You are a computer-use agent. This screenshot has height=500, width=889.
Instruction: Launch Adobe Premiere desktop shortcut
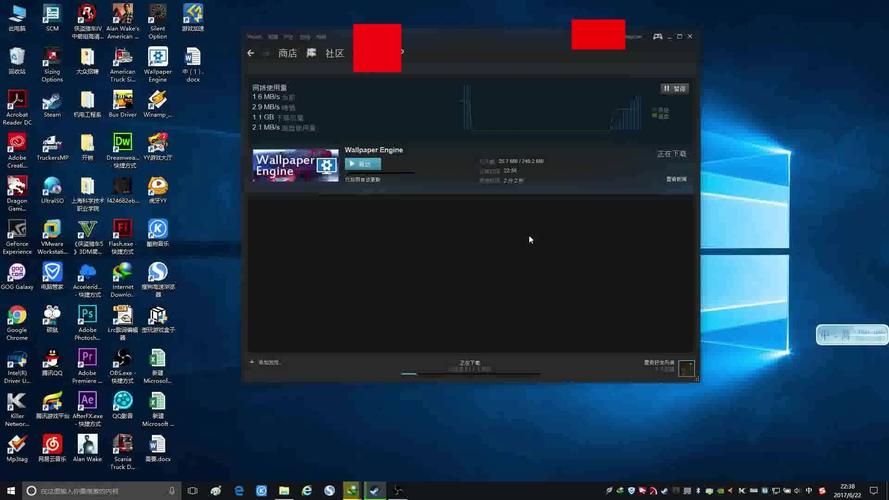coord(87,360)
